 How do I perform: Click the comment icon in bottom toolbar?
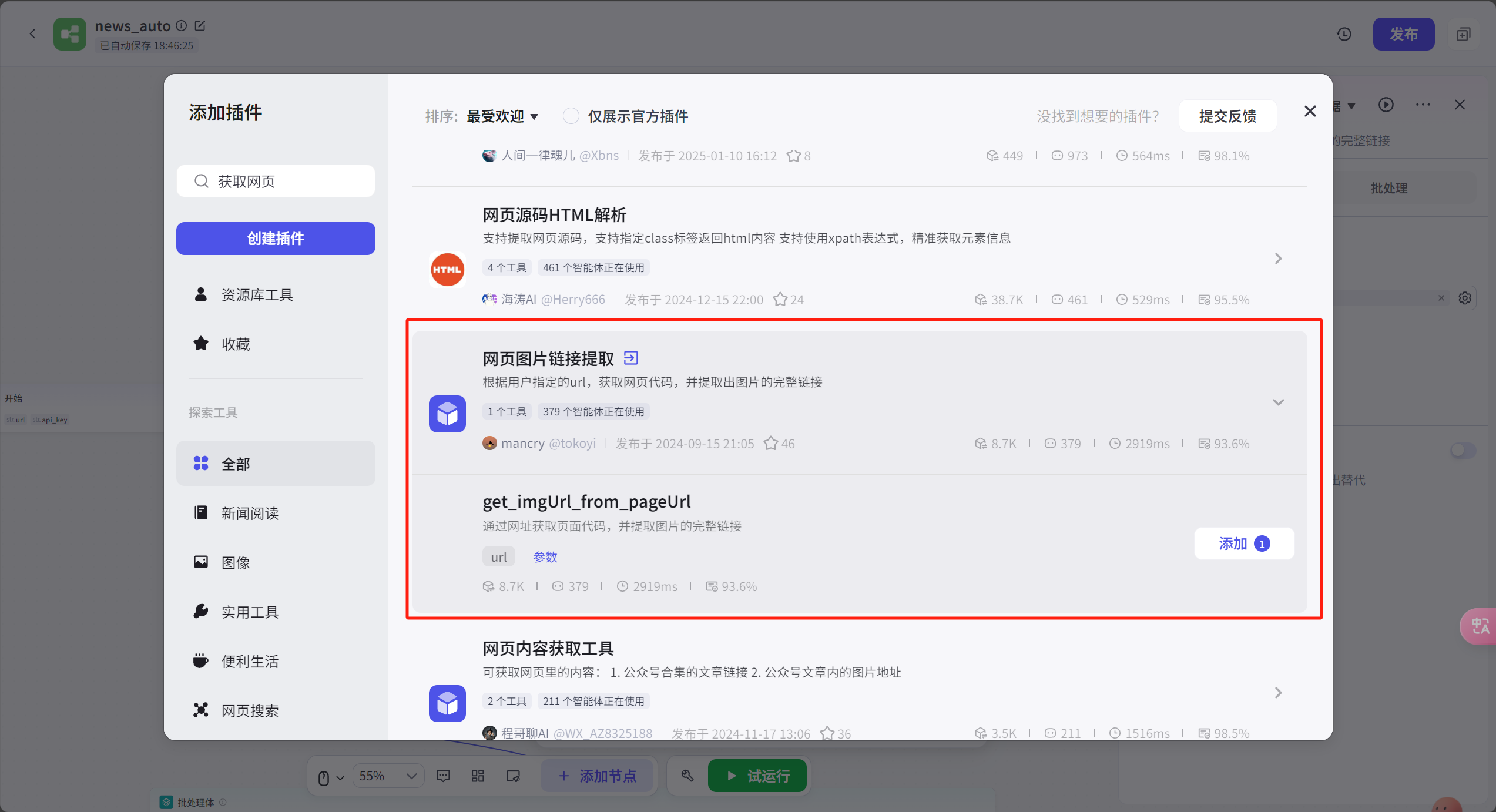pyautogui.click(x=443, y=776)
